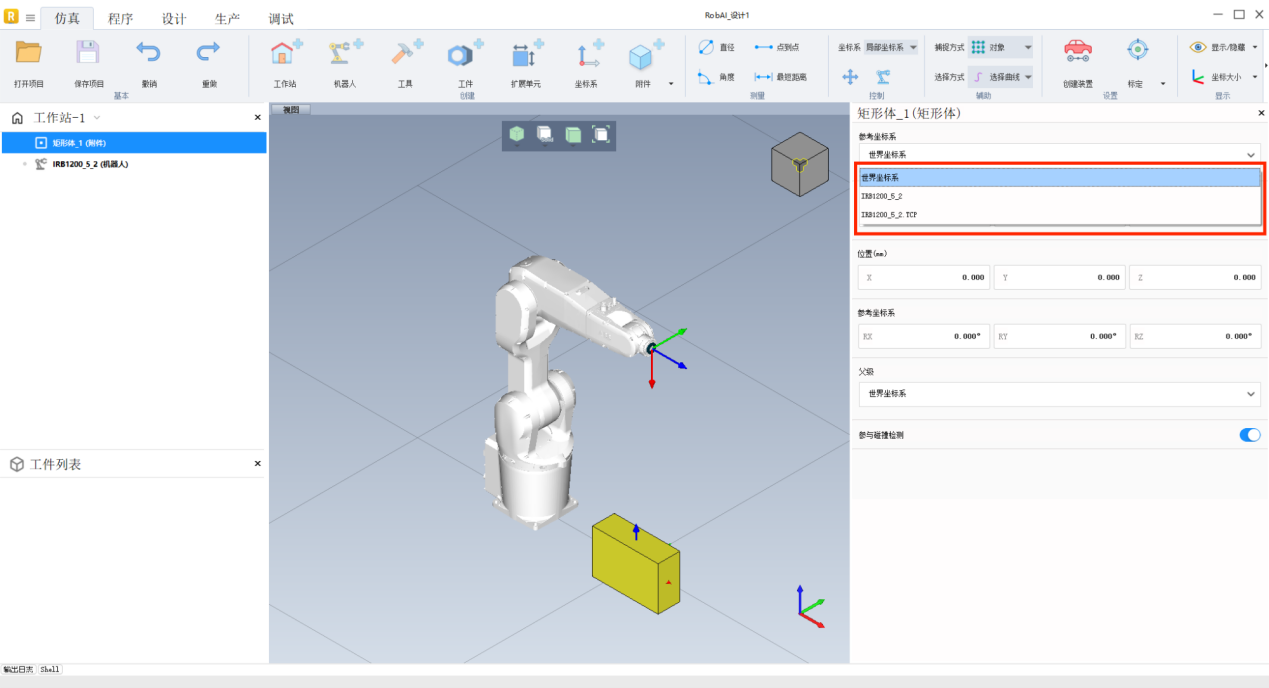The width and height of the screenshot is (1269, 688).
Task: Click the 最短距离 measure button
Action: pos(780,77)
